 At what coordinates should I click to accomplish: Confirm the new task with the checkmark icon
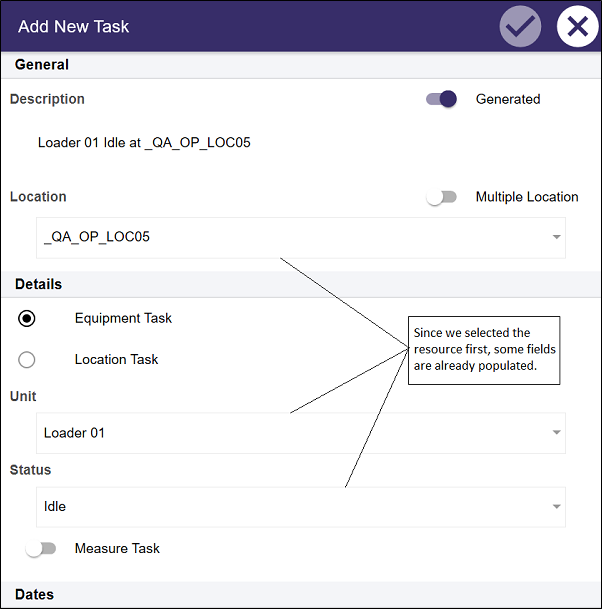click(520, 26)
